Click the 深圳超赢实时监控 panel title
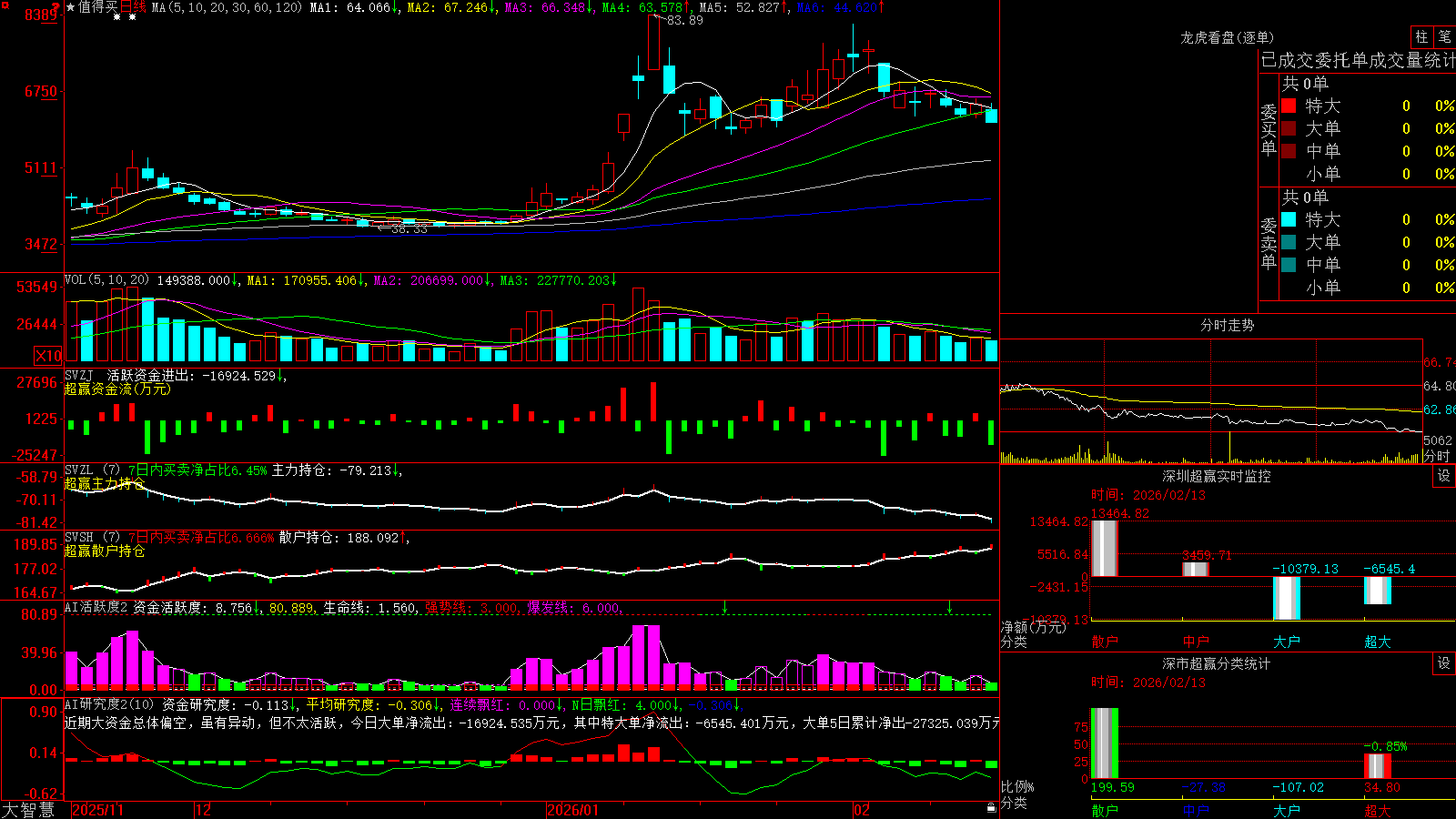 point(1217,476)
